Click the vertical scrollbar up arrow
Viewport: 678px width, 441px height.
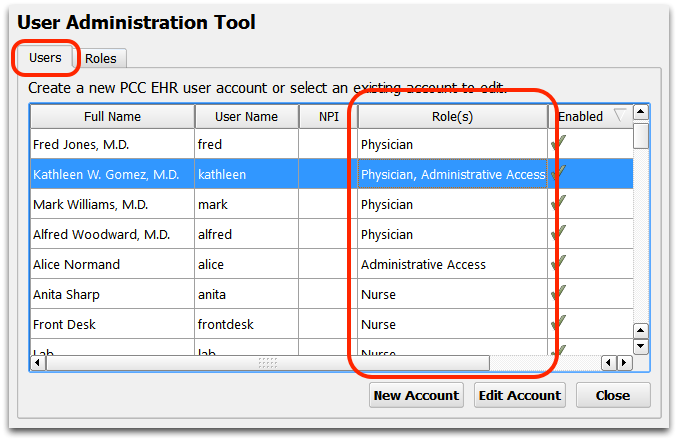(x=640, y=112)
